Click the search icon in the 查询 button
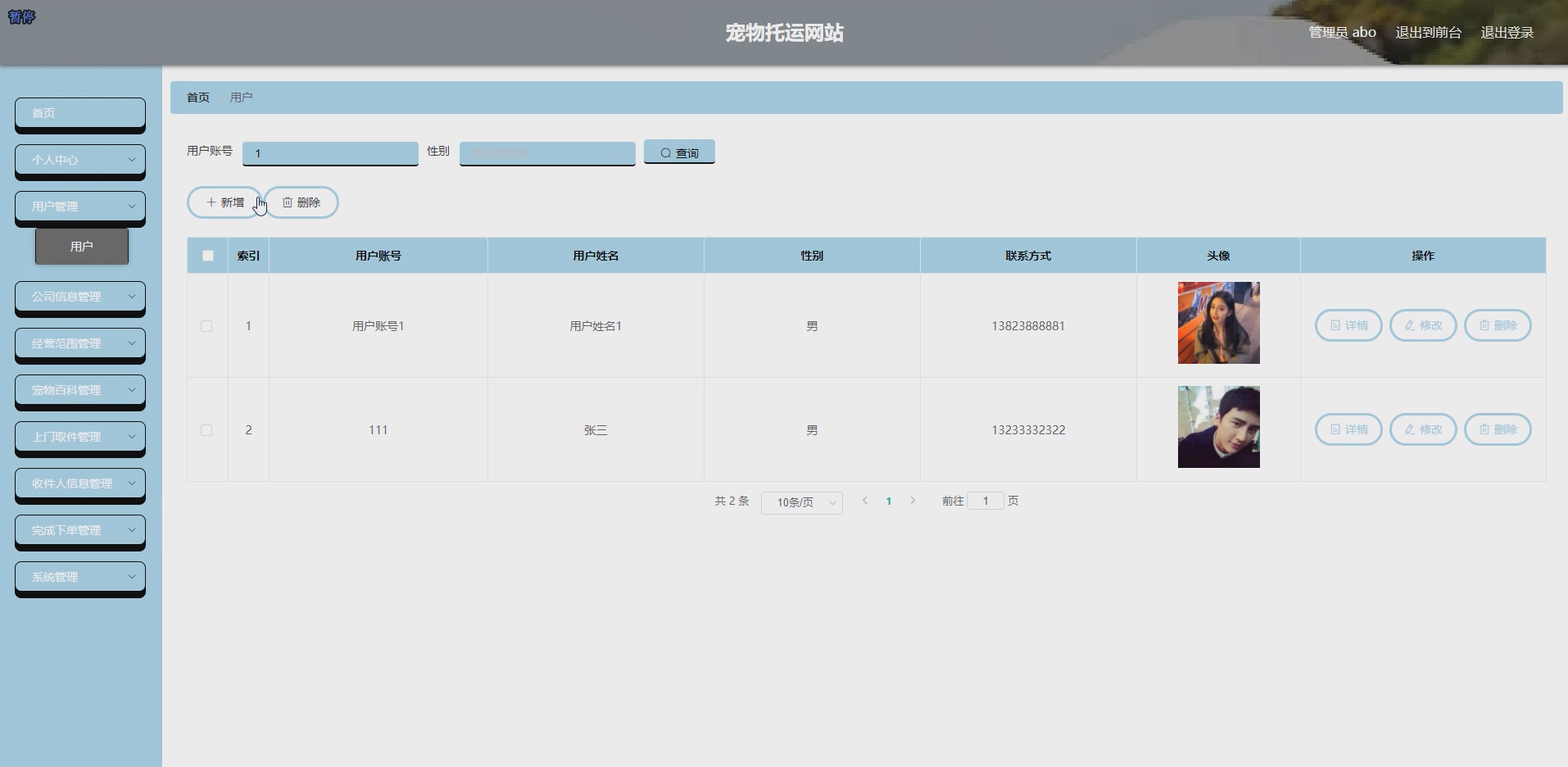The height and width of the screenshot is (767, 1568). coord(665,153)
